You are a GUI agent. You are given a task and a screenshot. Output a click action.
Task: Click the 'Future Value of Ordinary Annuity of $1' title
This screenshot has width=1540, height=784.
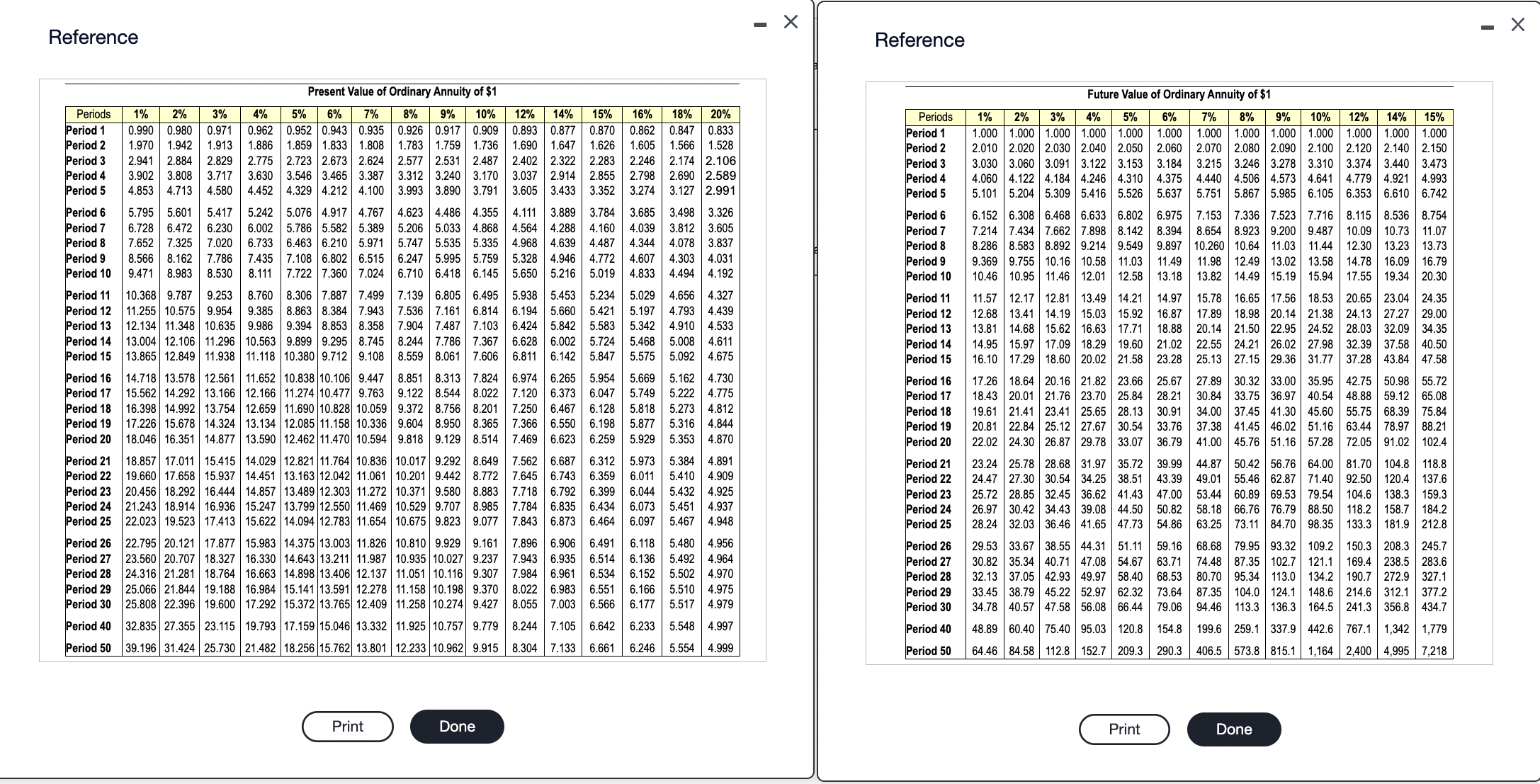pos(1179,94)
